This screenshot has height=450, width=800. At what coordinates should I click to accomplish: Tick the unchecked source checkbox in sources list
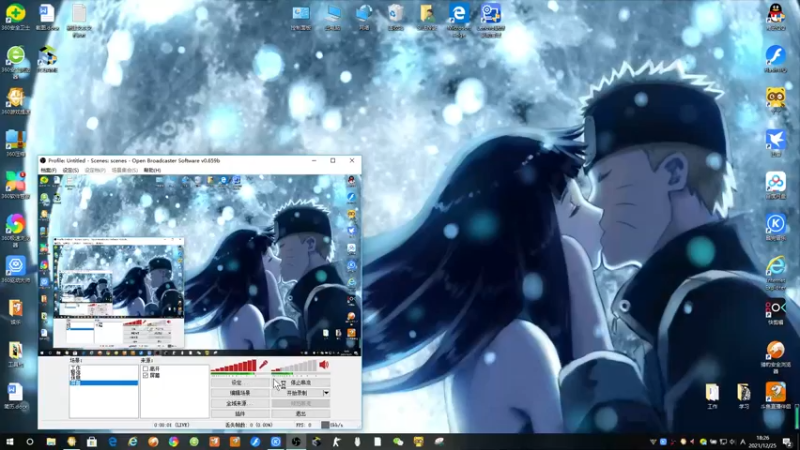pyautogui.click(x=145, y=368)
